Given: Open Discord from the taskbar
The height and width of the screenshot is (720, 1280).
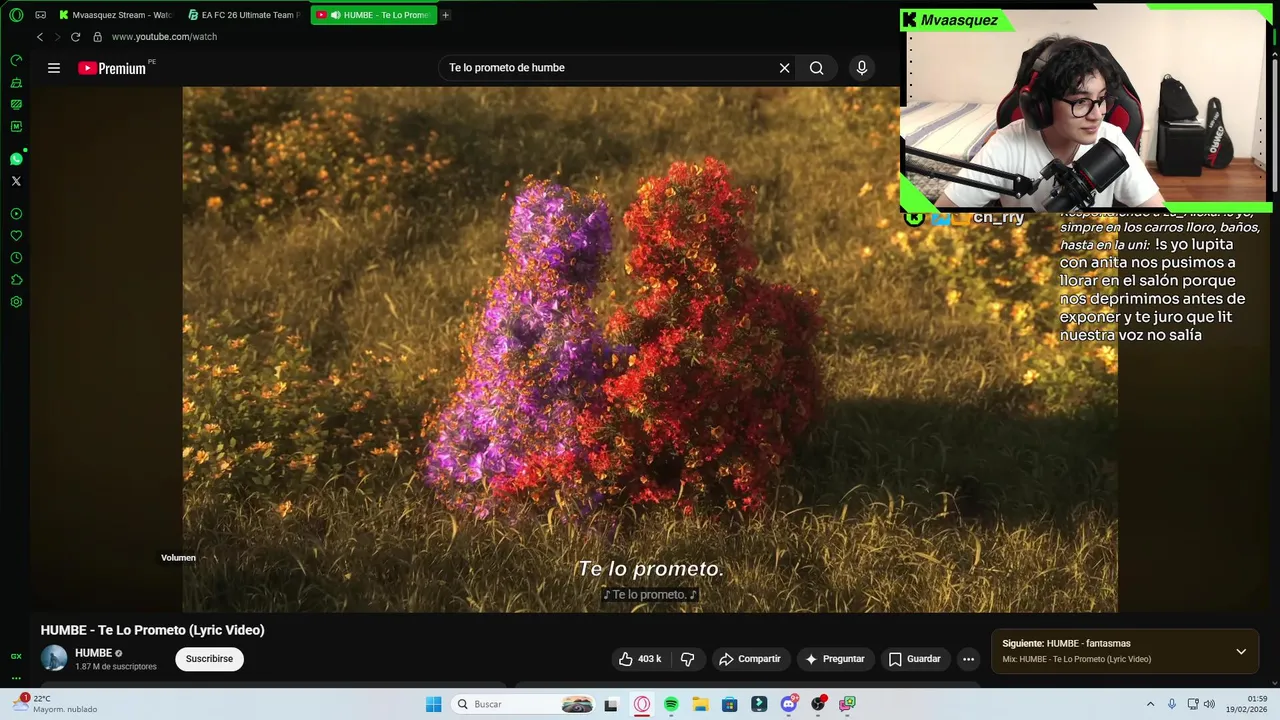Looking at the screenshot, I should pos(789,704).
